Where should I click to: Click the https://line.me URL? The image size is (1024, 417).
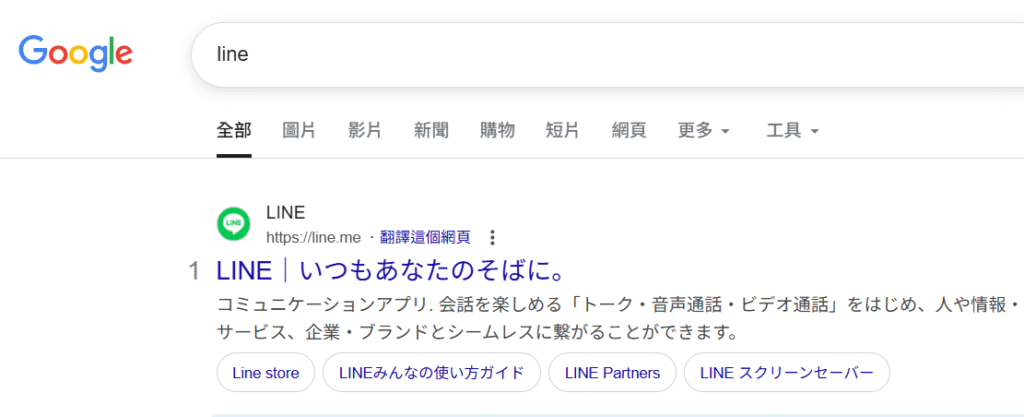tap(310, 238)
